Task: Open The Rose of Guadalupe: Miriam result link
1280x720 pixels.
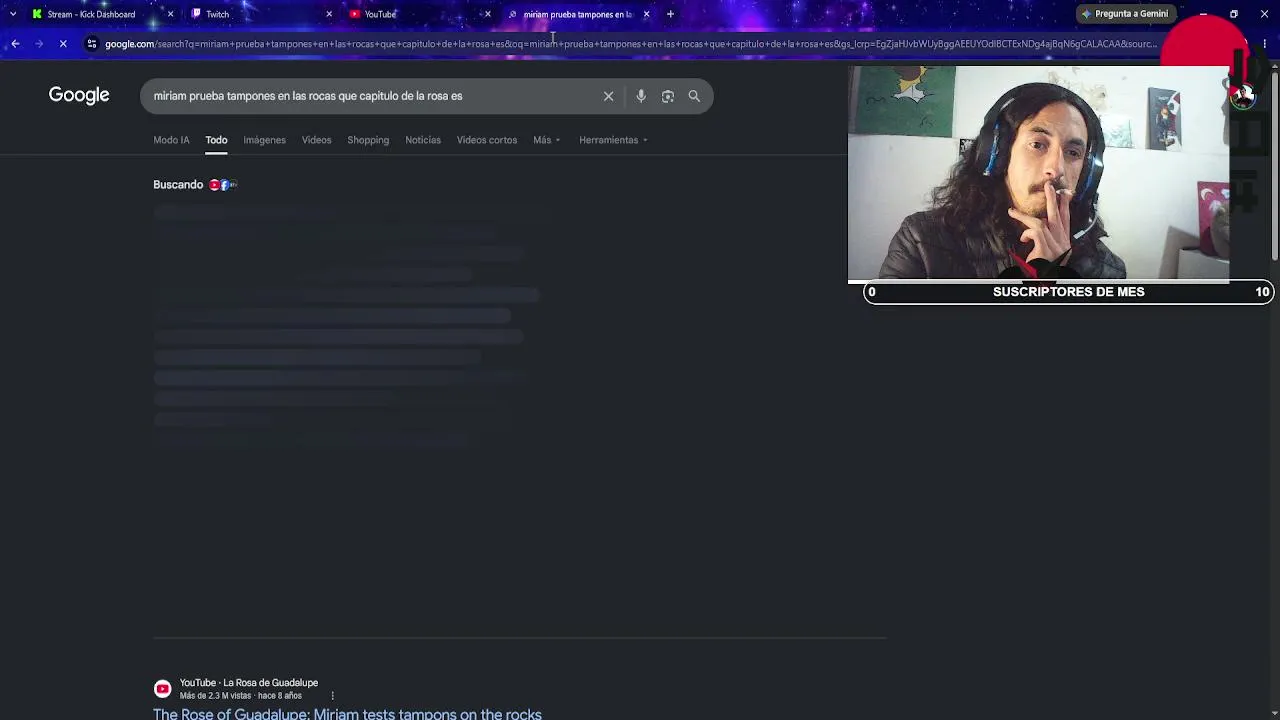Action: pyautogui.click(x=347, y=713)
